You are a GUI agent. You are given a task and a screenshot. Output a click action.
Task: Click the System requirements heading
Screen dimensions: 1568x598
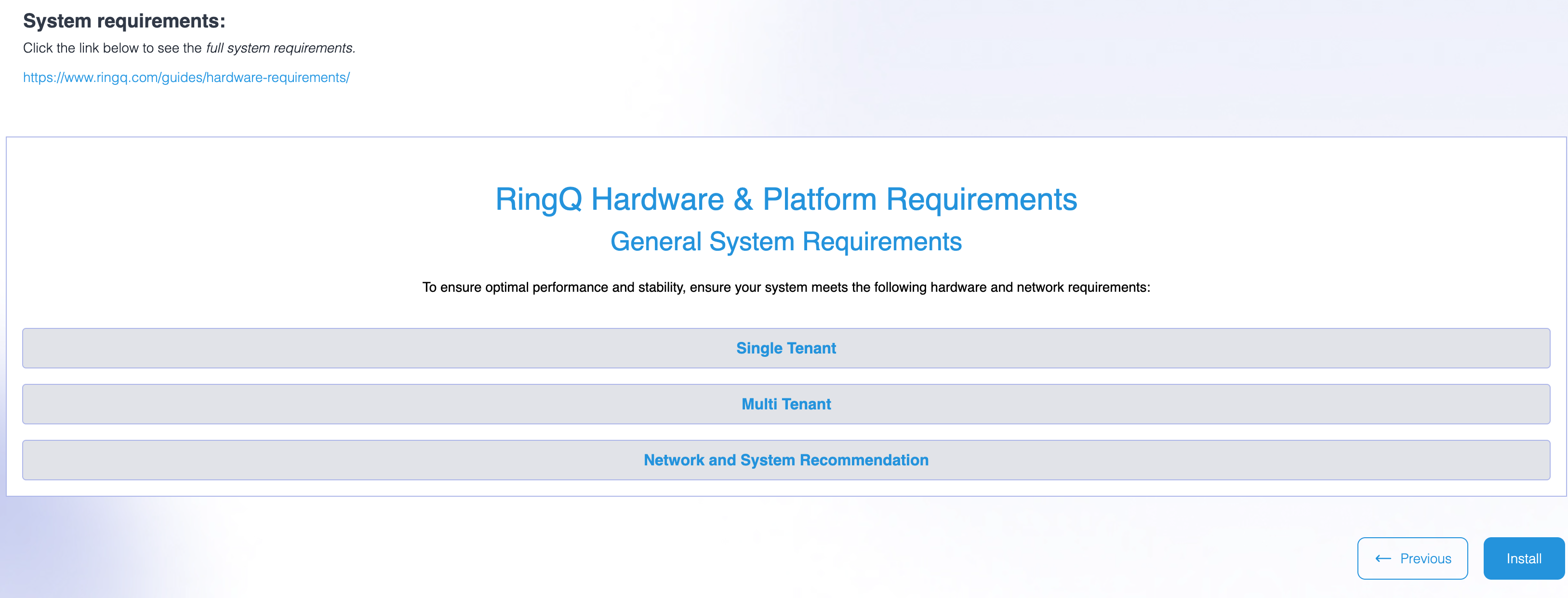pos(124,20)
